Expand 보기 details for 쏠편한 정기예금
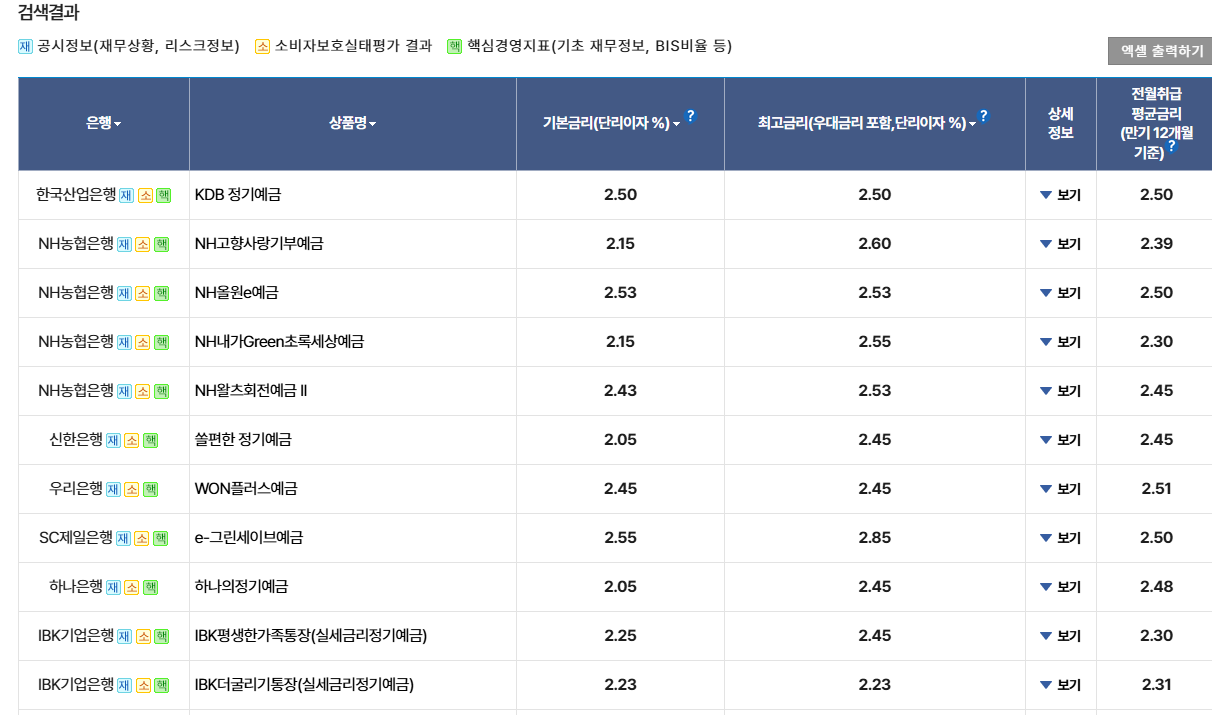This screenshot has width=1212, height=715. 1060,440
